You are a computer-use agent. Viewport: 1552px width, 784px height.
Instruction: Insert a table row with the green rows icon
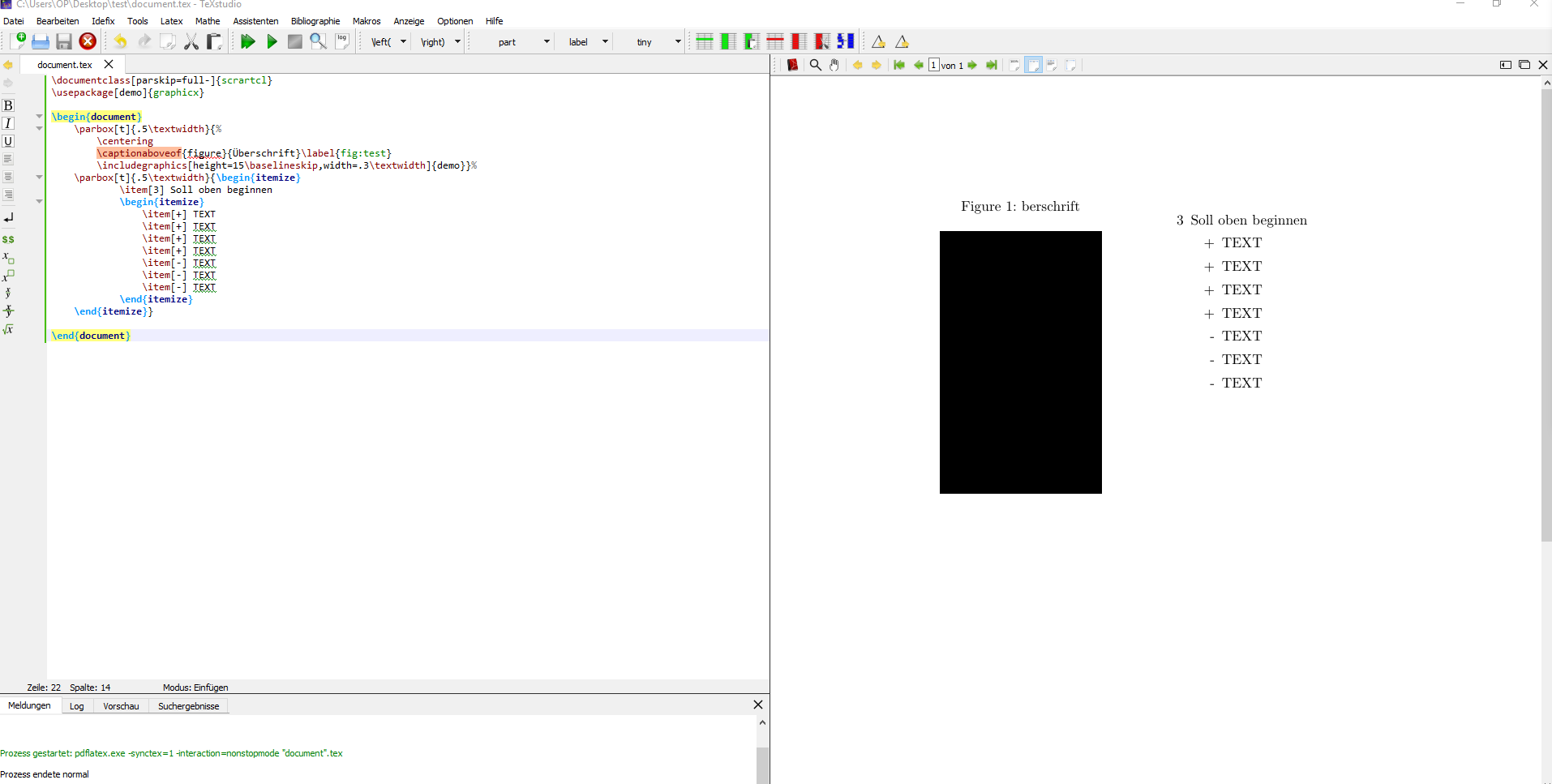pyautogui.click(x=705, y=41)
